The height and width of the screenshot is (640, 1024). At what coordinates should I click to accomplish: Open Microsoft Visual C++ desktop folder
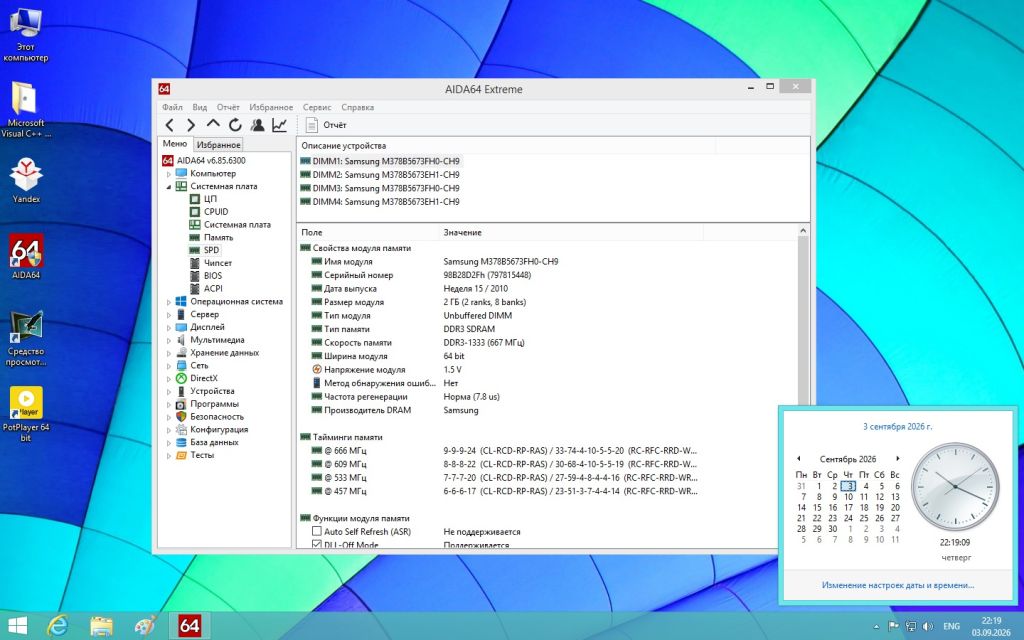[25, 110]
